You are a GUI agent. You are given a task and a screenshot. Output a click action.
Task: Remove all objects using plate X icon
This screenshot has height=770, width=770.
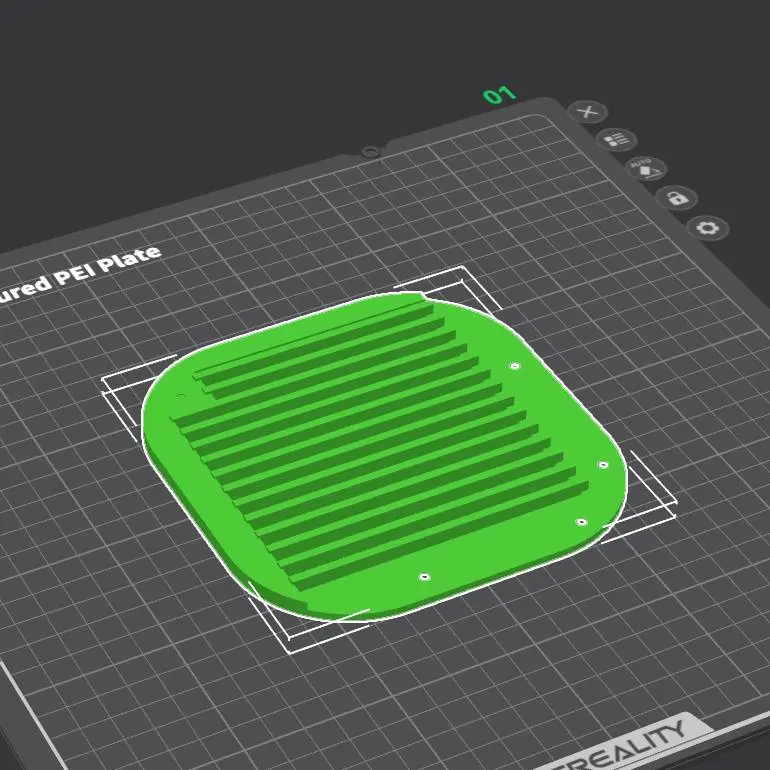click(588, 112)
